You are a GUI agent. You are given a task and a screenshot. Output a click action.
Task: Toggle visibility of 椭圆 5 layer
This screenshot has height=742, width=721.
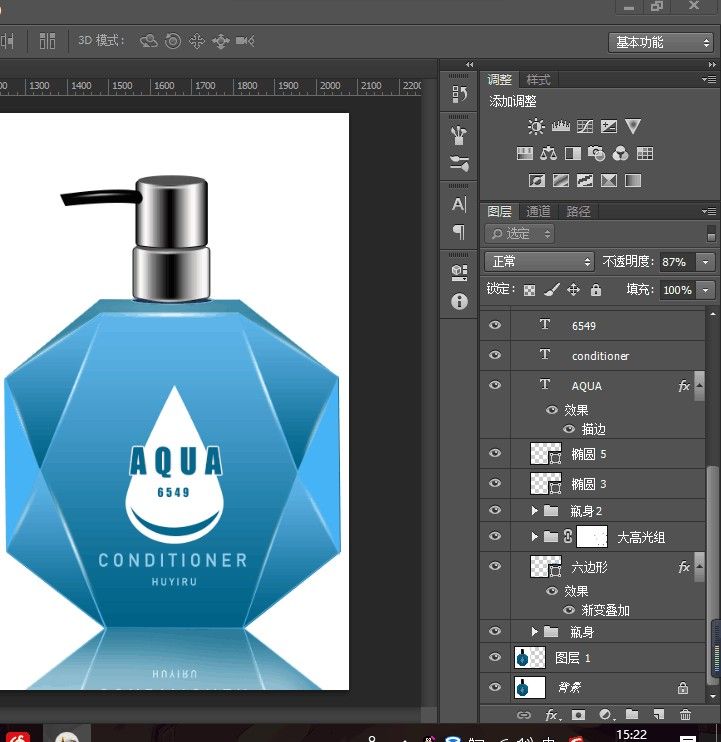coord(494,454)
